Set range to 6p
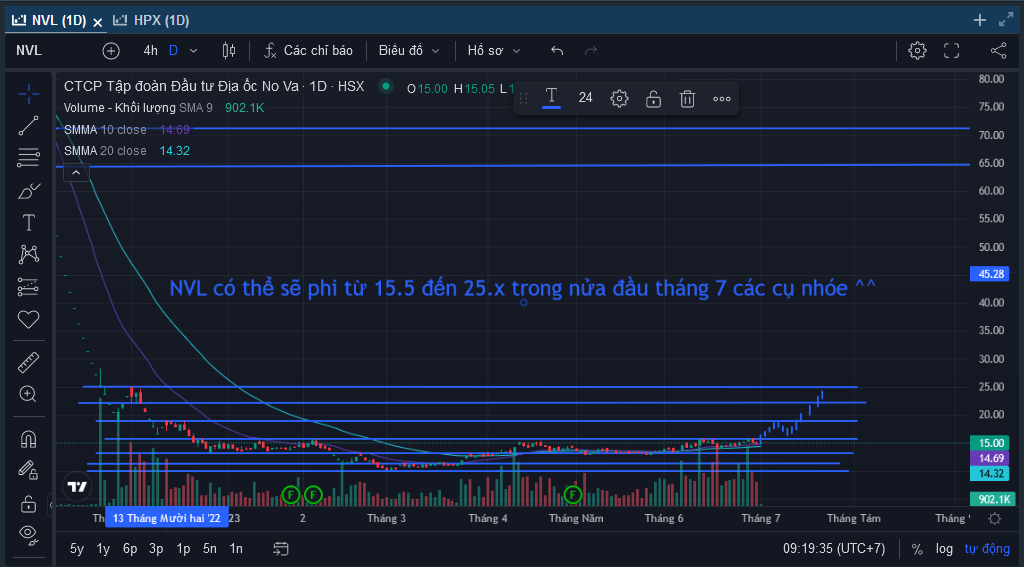This screenshot has width=1024, height=567. (x=130, y=549)
